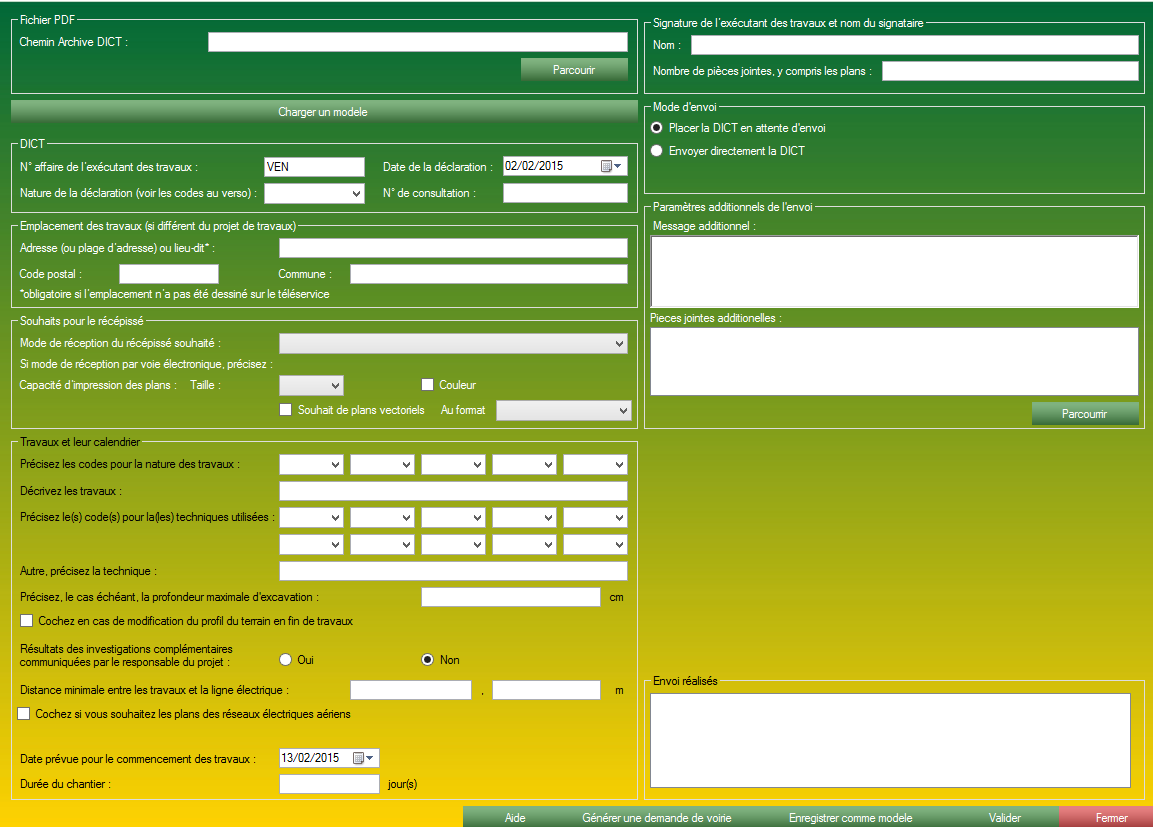The width and height of the screenshot is (1153, 827).
Task: Enable the Couleur checkbox
Action: 427,385
